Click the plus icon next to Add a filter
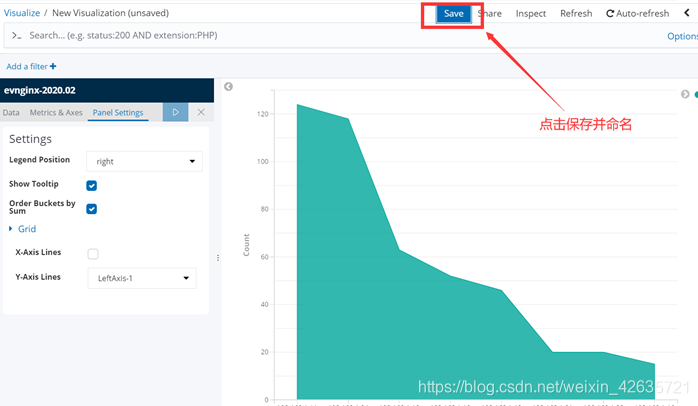This screenshot has height=406, width=698. (x=53, y=66)
